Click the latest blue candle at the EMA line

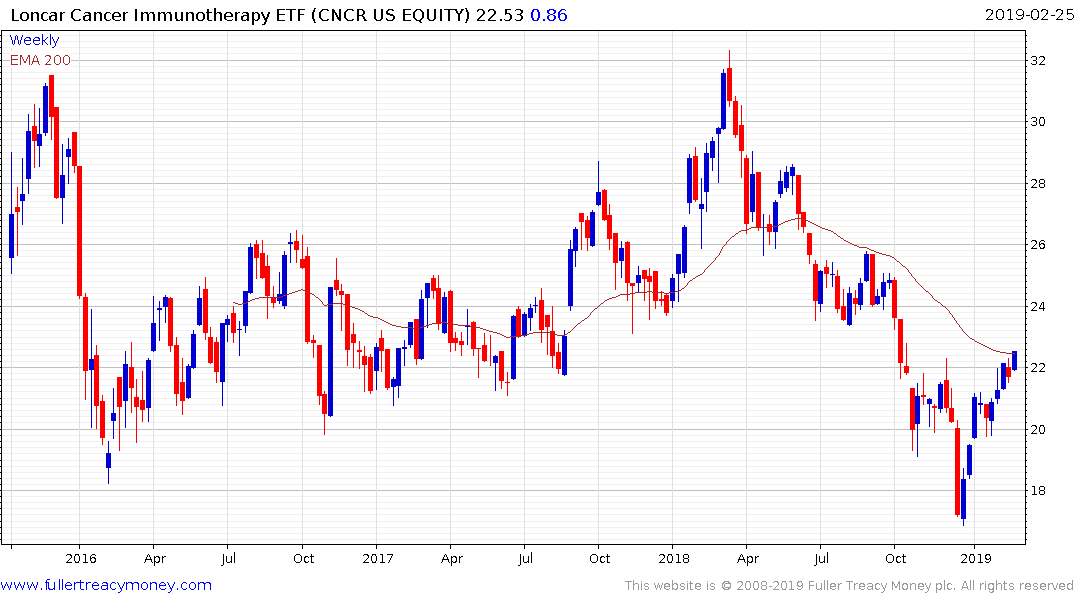1014,360
